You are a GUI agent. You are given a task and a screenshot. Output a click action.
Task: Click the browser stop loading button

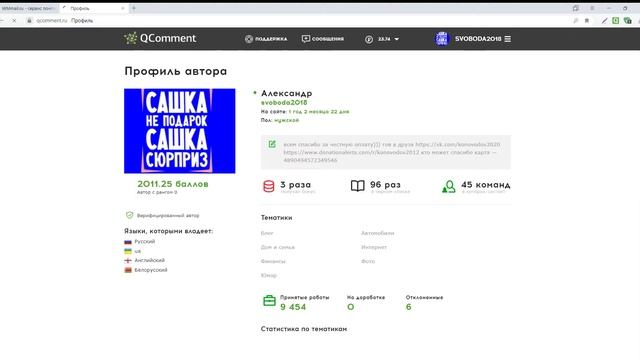[x=14, y=20]
